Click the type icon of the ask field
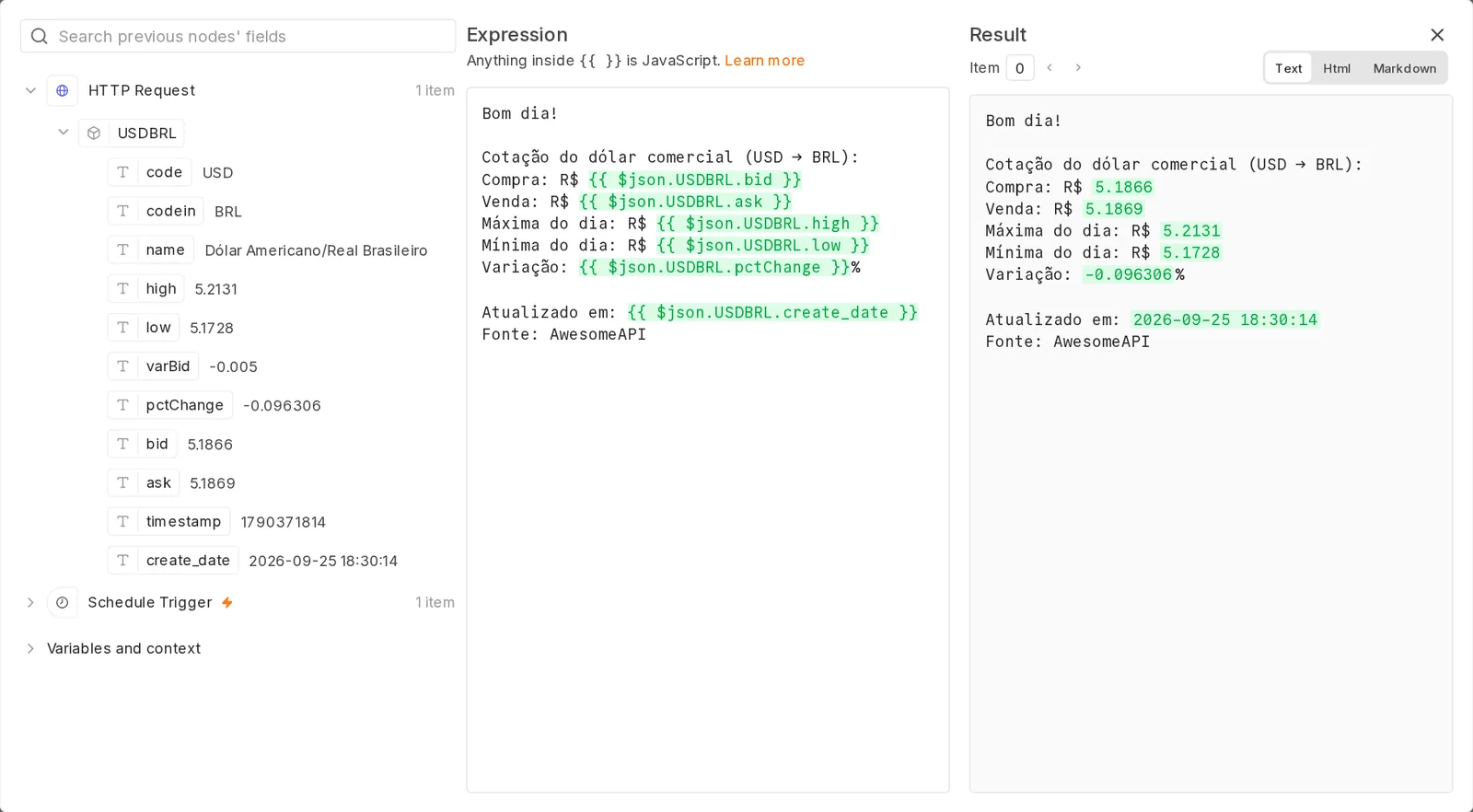 (122, 482)
